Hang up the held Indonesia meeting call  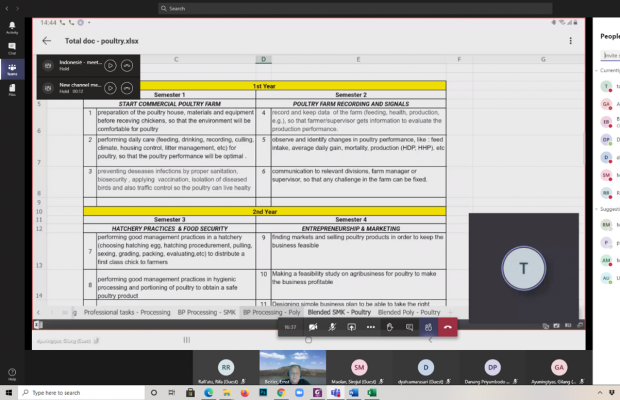pyautogui.click(x=127, y=65)
